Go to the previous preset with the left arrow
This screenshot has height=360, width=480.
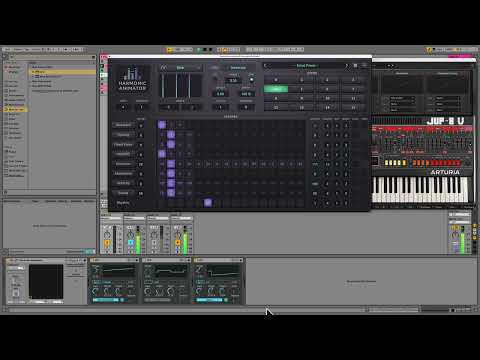[266, 66]
